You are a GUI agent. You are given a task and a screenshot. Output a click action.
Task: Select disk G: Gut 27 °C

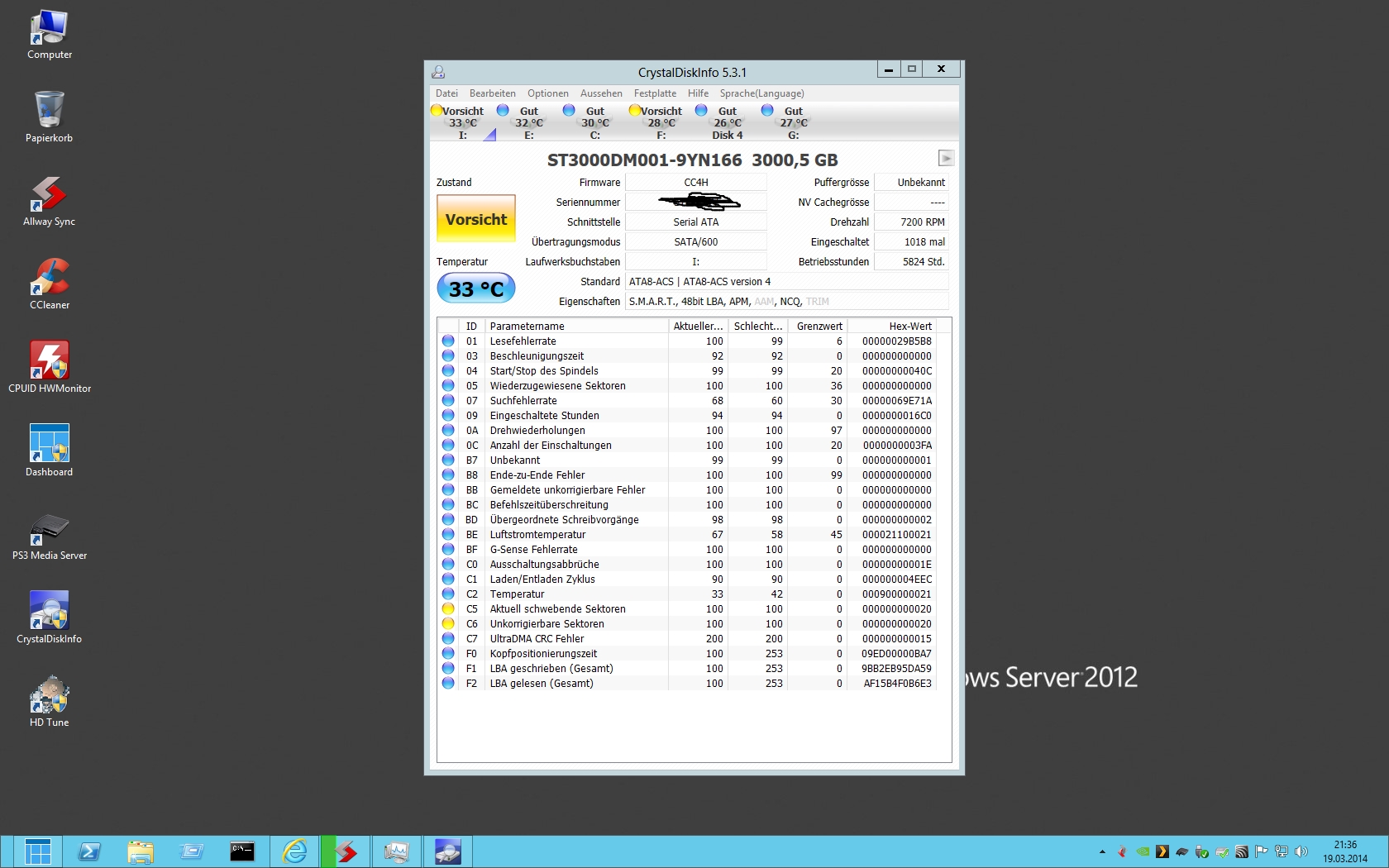coord(793,122)
